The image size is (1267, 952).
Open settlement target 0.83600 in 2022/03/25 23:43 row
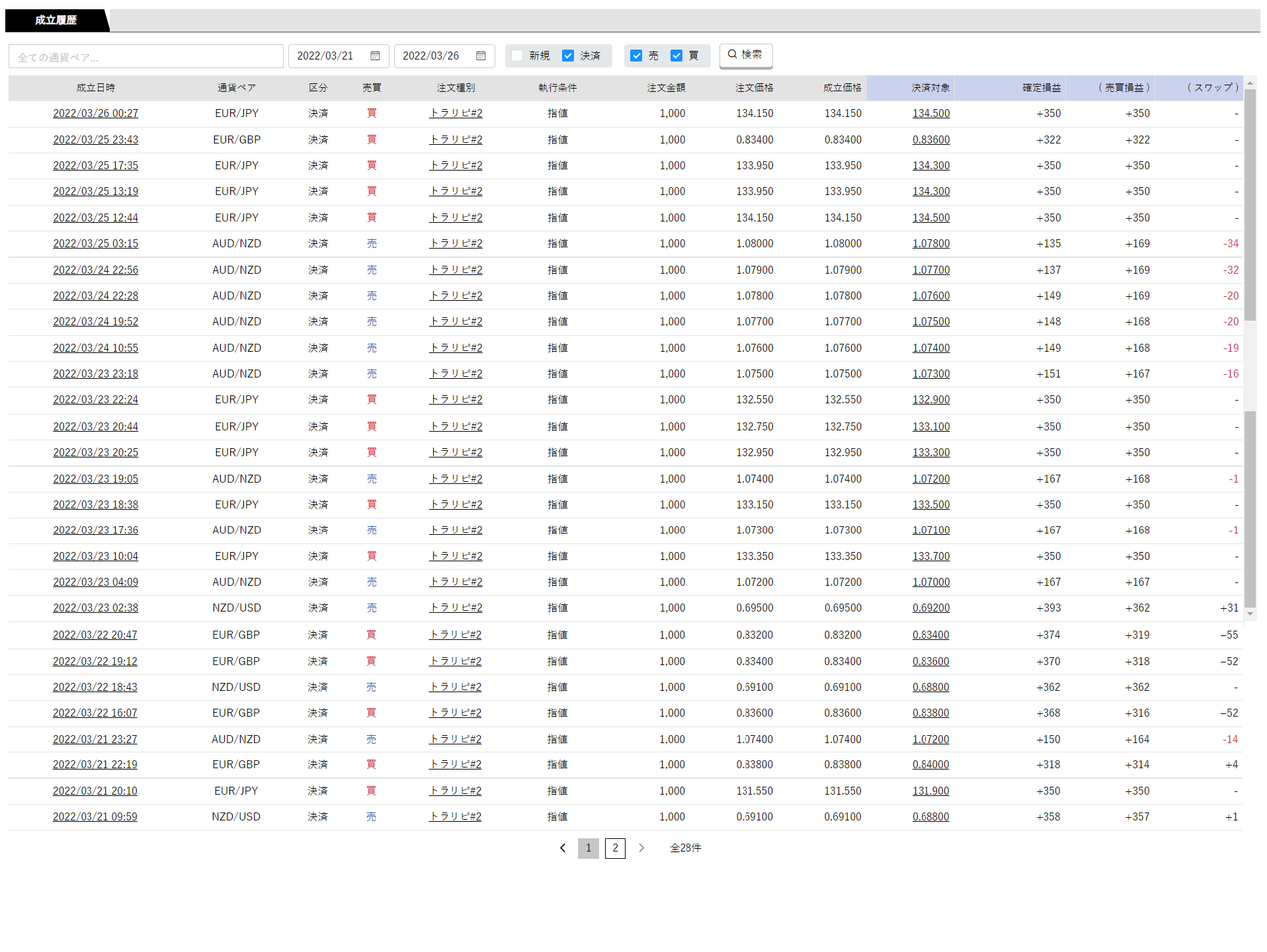click(x=931, y=140)
